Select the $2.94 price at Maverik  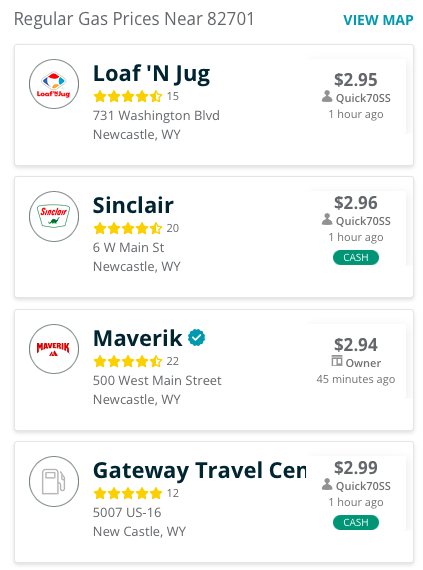(356, 345)
